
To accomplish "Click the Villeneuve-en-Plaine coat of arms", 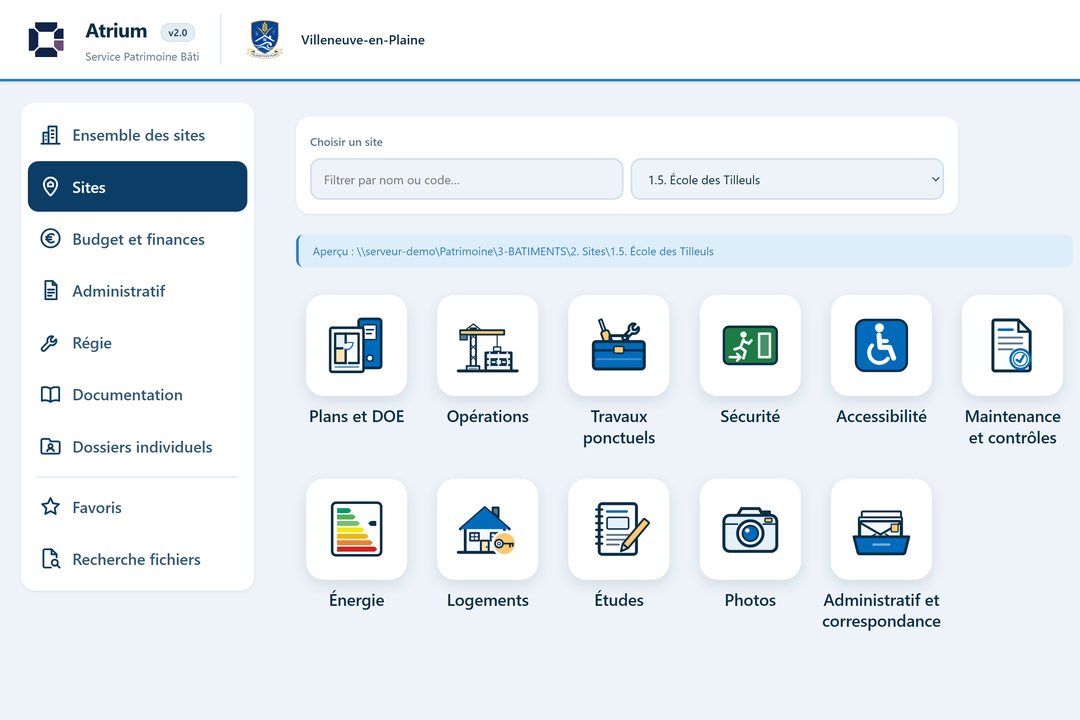I will tap(264, 39).
